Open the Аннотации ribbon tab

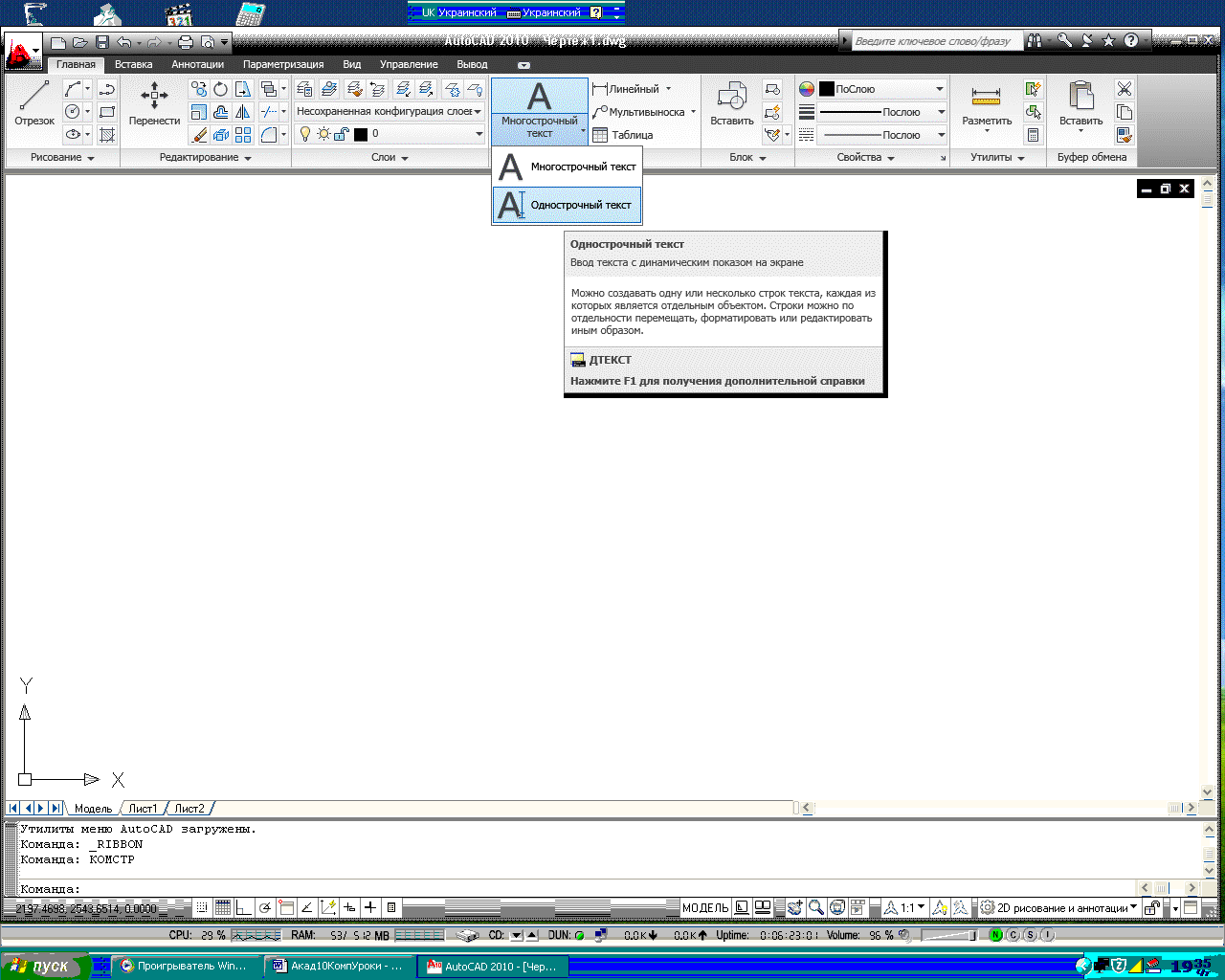[197, 65]
